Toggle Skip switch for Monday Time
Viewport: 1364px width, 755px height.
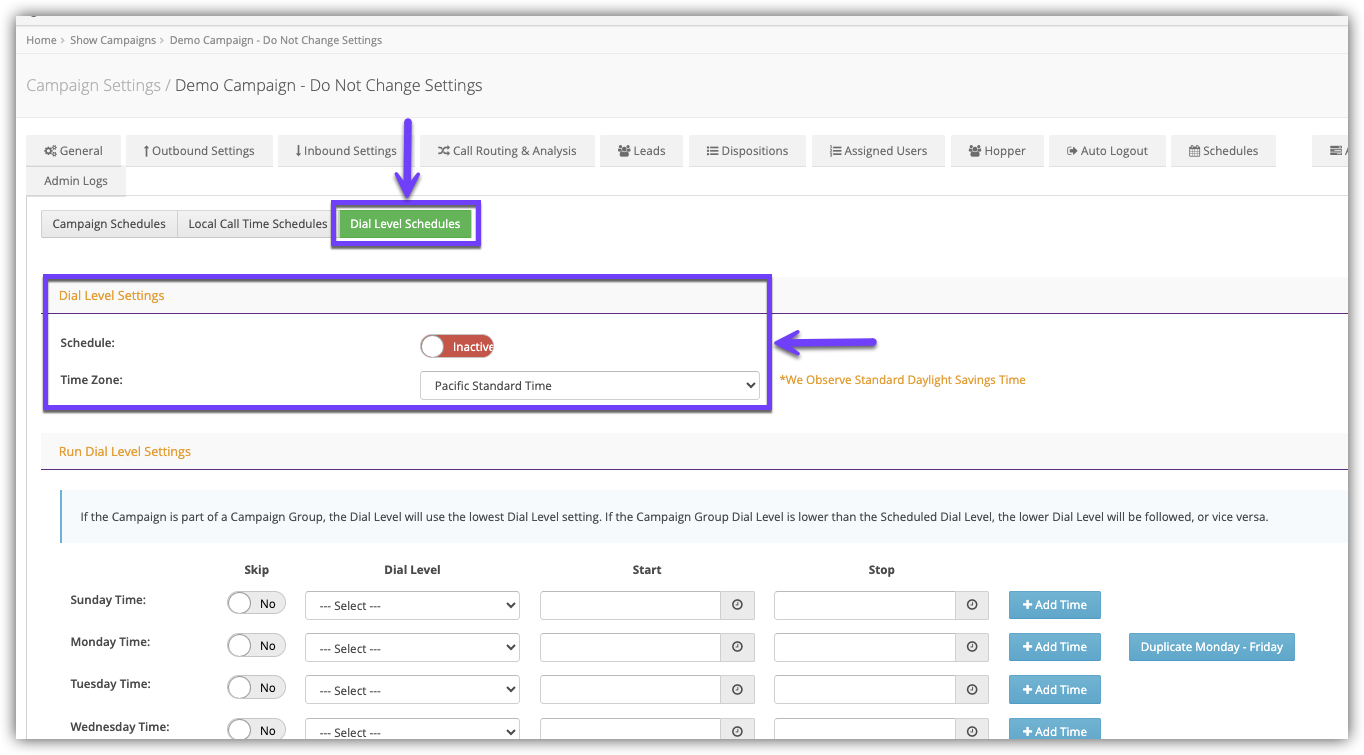pos(256,646)
